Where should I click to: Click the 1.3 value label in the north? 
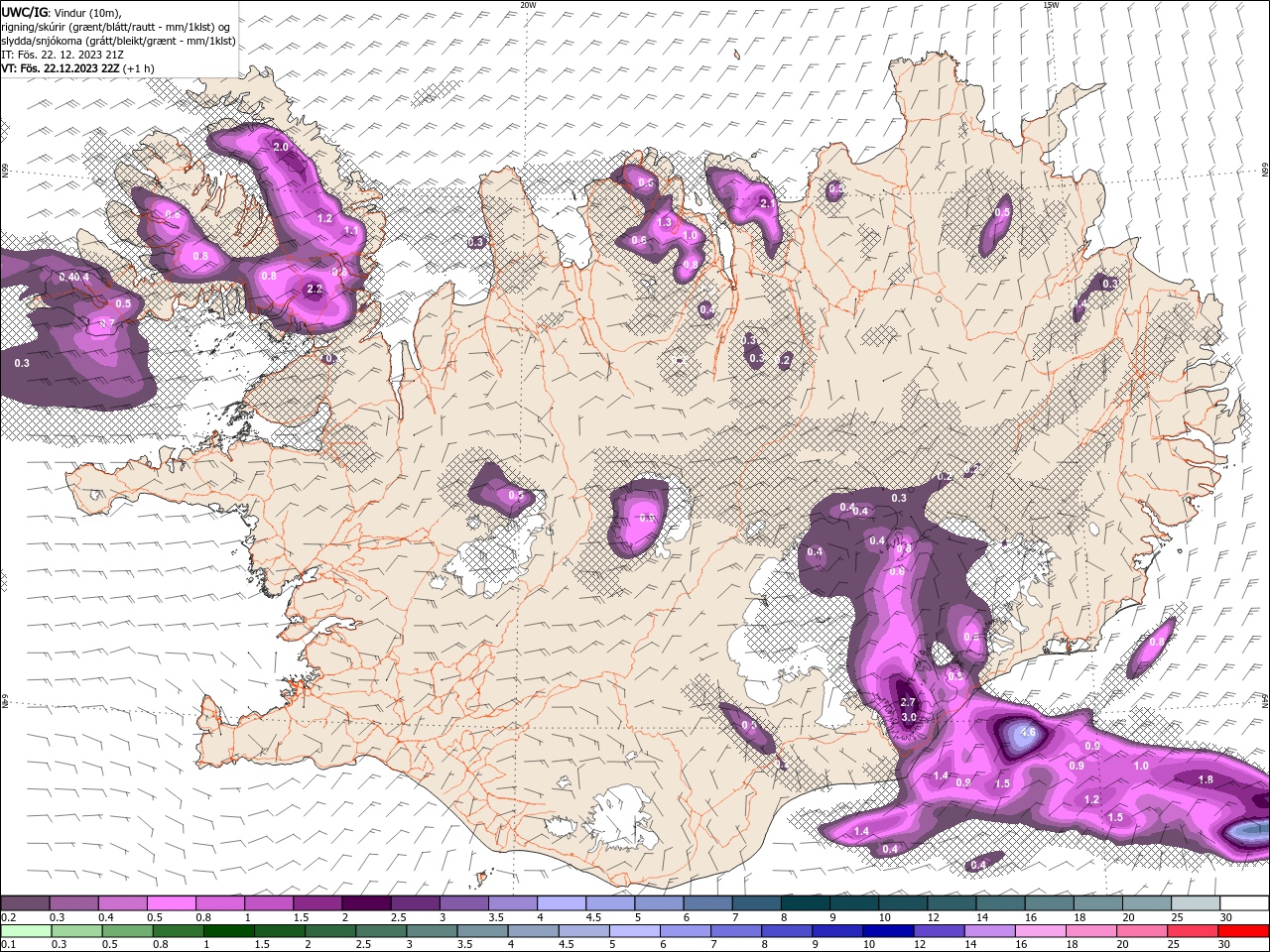click(x=665, y=222)
